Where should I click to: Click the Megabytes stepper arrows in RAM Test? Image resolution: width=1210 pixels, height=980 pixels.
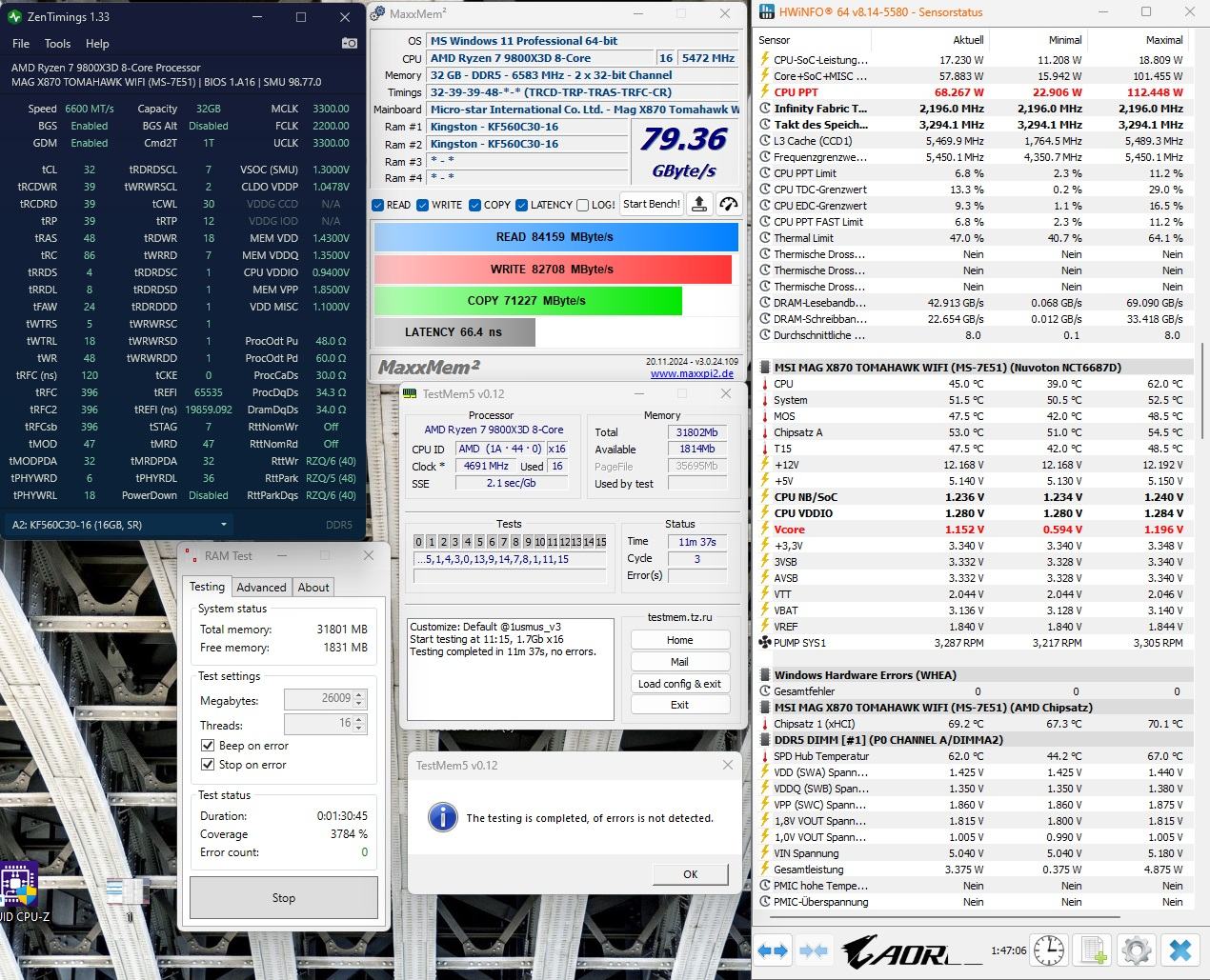pyautogui.click(x=359, y=698)
